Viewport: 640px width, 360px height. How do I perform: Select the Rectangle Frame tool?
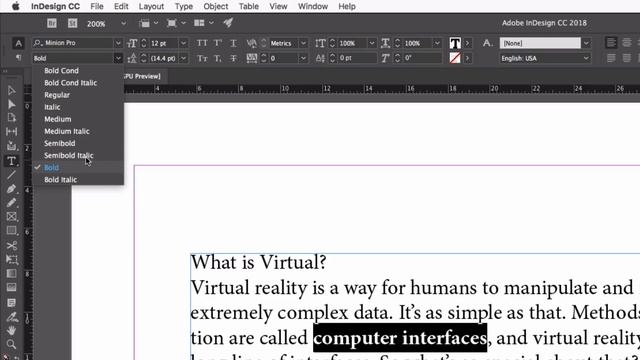11,216
